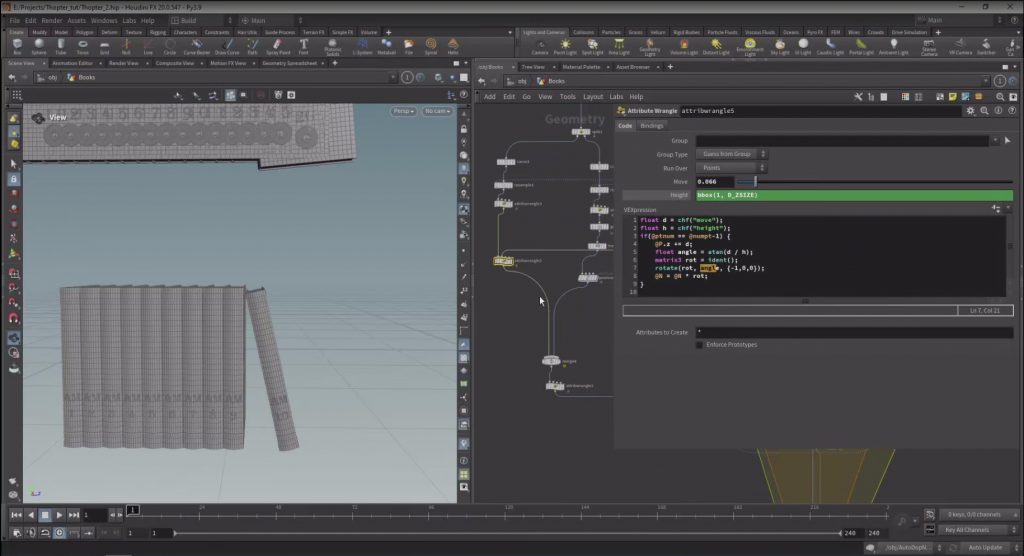
Task: Add a Spot Light from the shelf
Action: click(592, 47)
